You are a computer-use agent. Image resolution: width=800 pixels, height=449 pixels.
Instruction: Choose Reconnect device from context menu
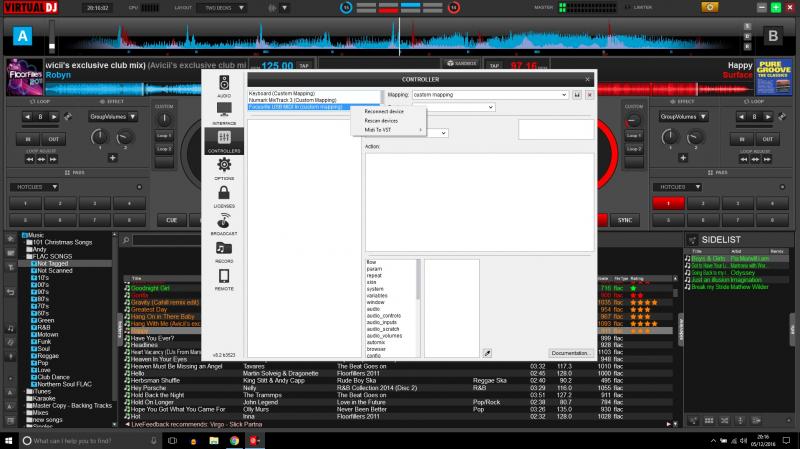384,112
